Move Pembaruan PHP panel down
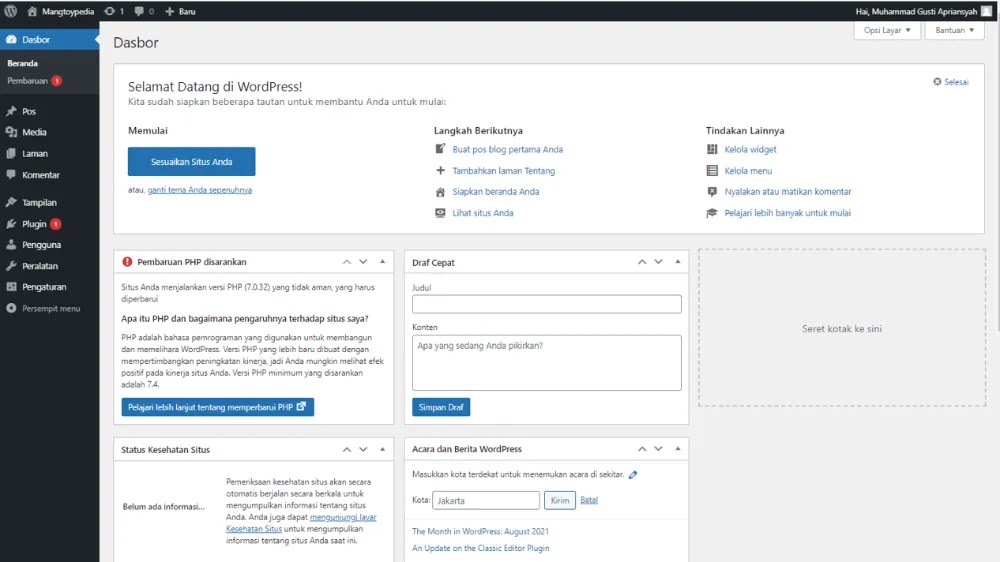The width and height of the screenshot is (1000, 562). 363,262
